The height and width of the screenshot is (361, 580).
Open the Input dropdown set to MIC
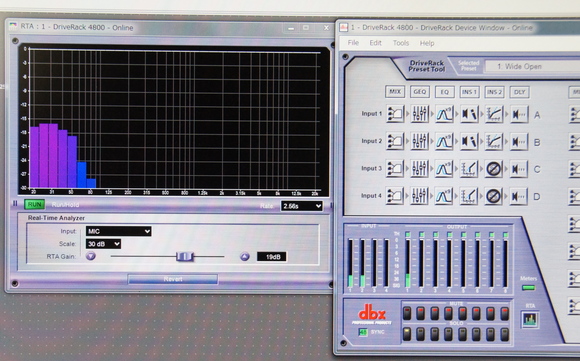118,231
